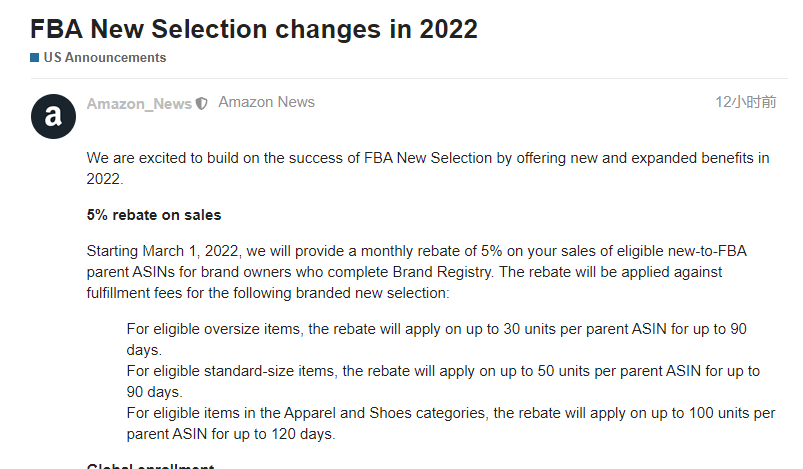The width and height of the screenshot is (803, 469).
Task: Open the Amazon_News user profile
Action: tap(139, 103)
